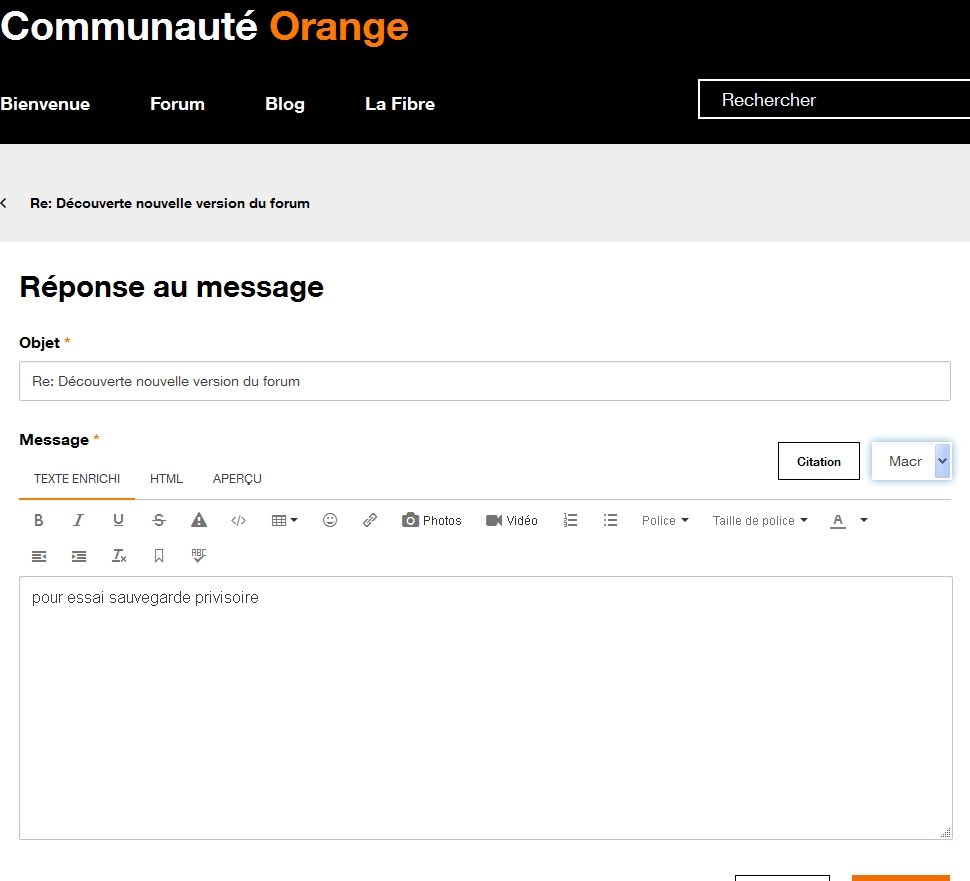Clear text formatting with the Tx icon
970x881 pixels.
[x=119, y=556]
